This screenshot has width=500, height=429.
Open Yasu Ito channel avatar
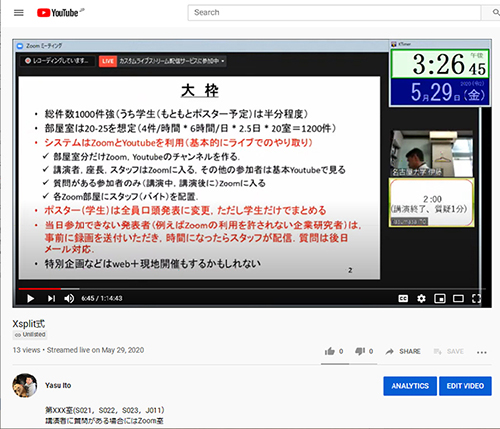pyautogui.click(x=25, y=385)
